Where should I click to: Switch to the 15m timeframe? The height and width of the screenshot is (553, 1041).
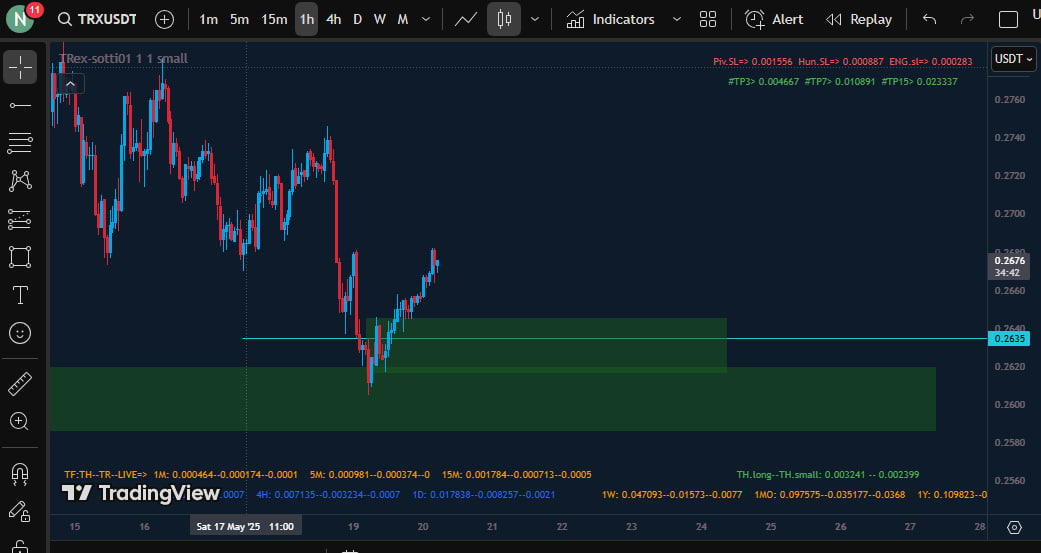click(x=273, y=19)
